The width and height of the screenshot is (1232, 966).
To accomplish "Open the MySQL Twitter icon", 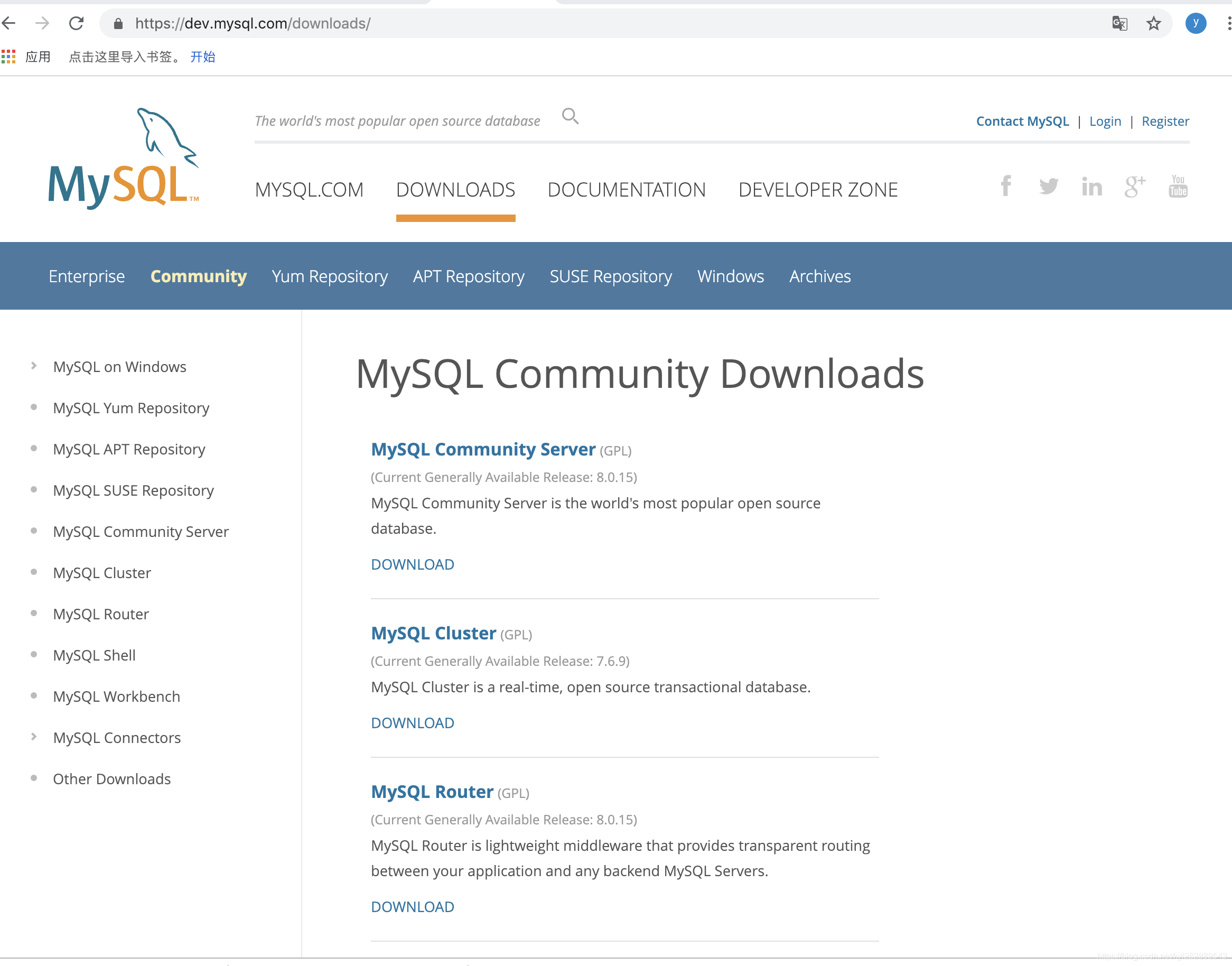I will tap(1049, 186).
